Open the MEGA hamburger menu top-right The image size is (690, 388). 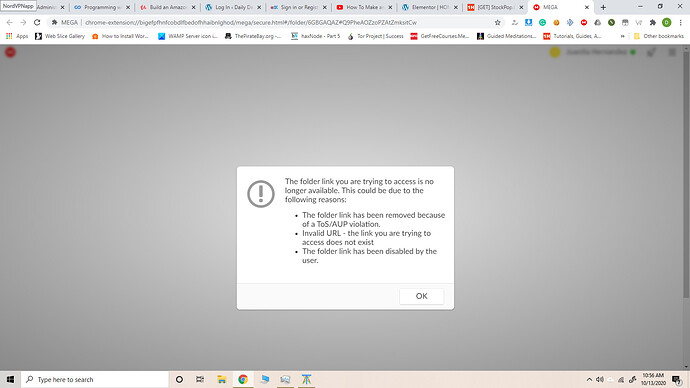tap(672, 52)
